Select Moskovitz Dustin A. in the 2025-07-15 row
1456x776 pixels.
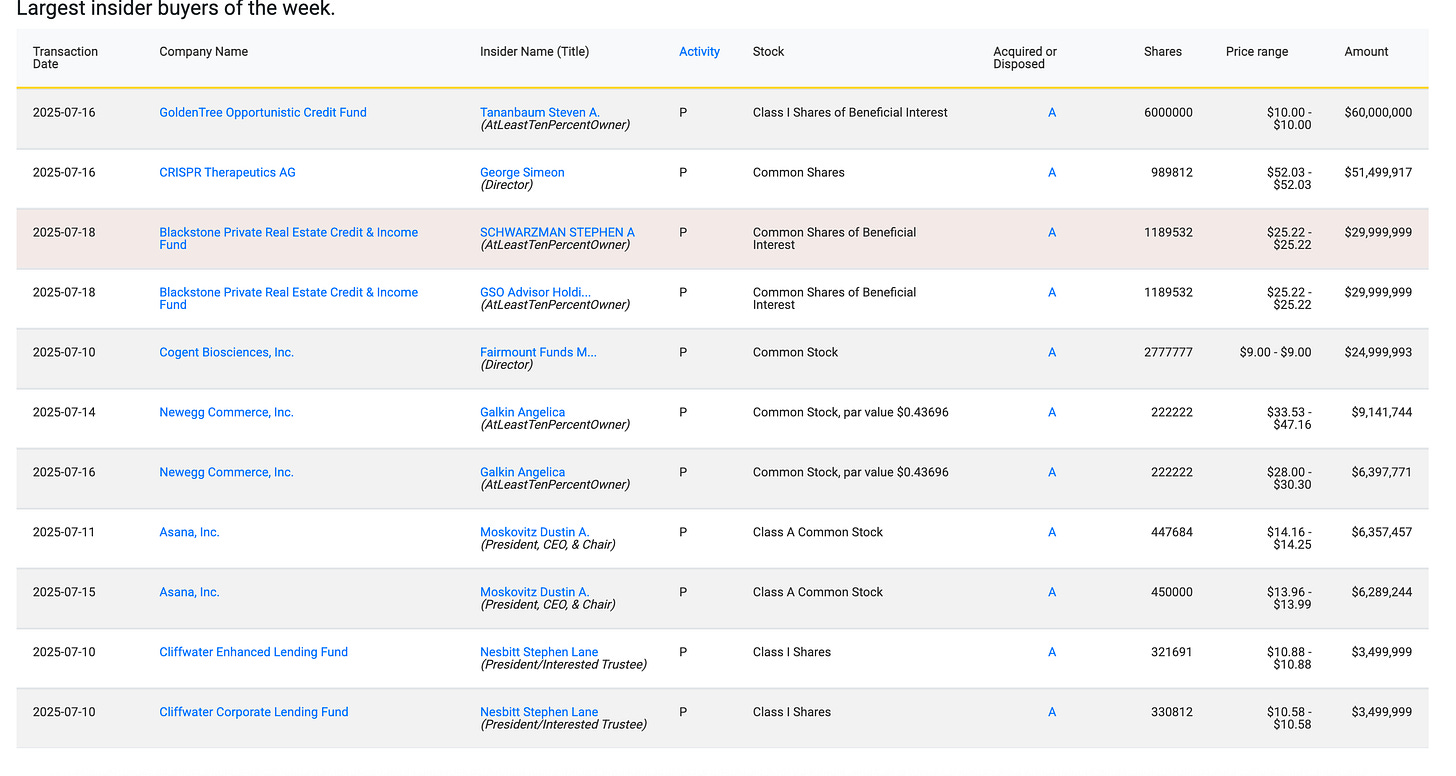click(x=535, y=593)
